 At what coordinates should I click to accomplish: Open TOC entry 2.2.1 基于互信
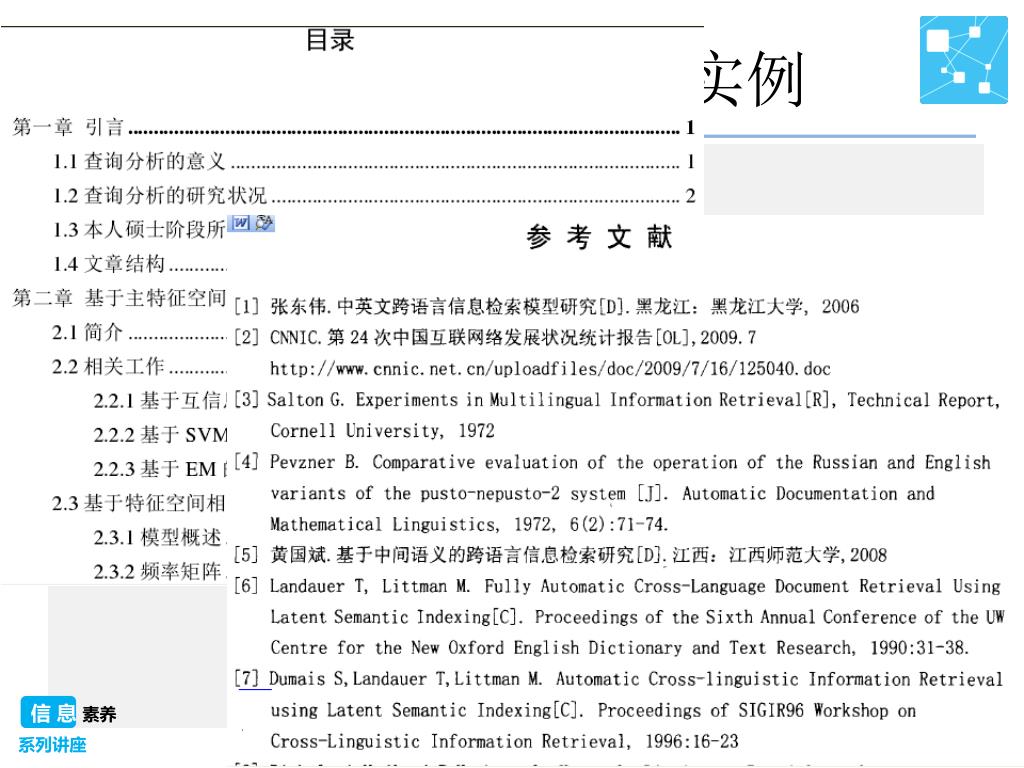[160, 400]
